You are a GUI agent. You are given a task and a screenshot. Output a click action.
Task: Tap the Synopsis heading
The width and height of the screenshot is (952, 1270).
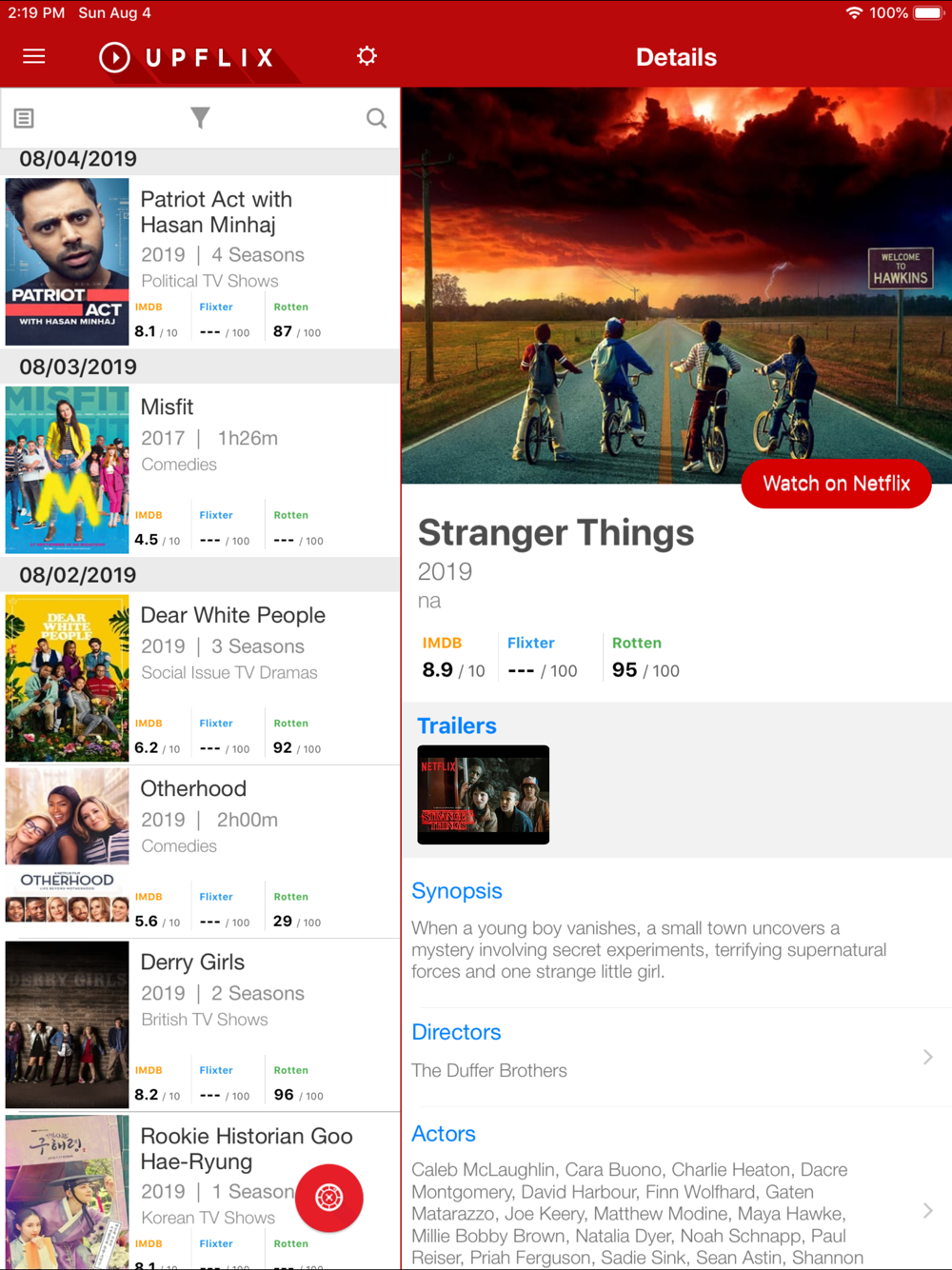pyautogui.click(x=457, y=891)
